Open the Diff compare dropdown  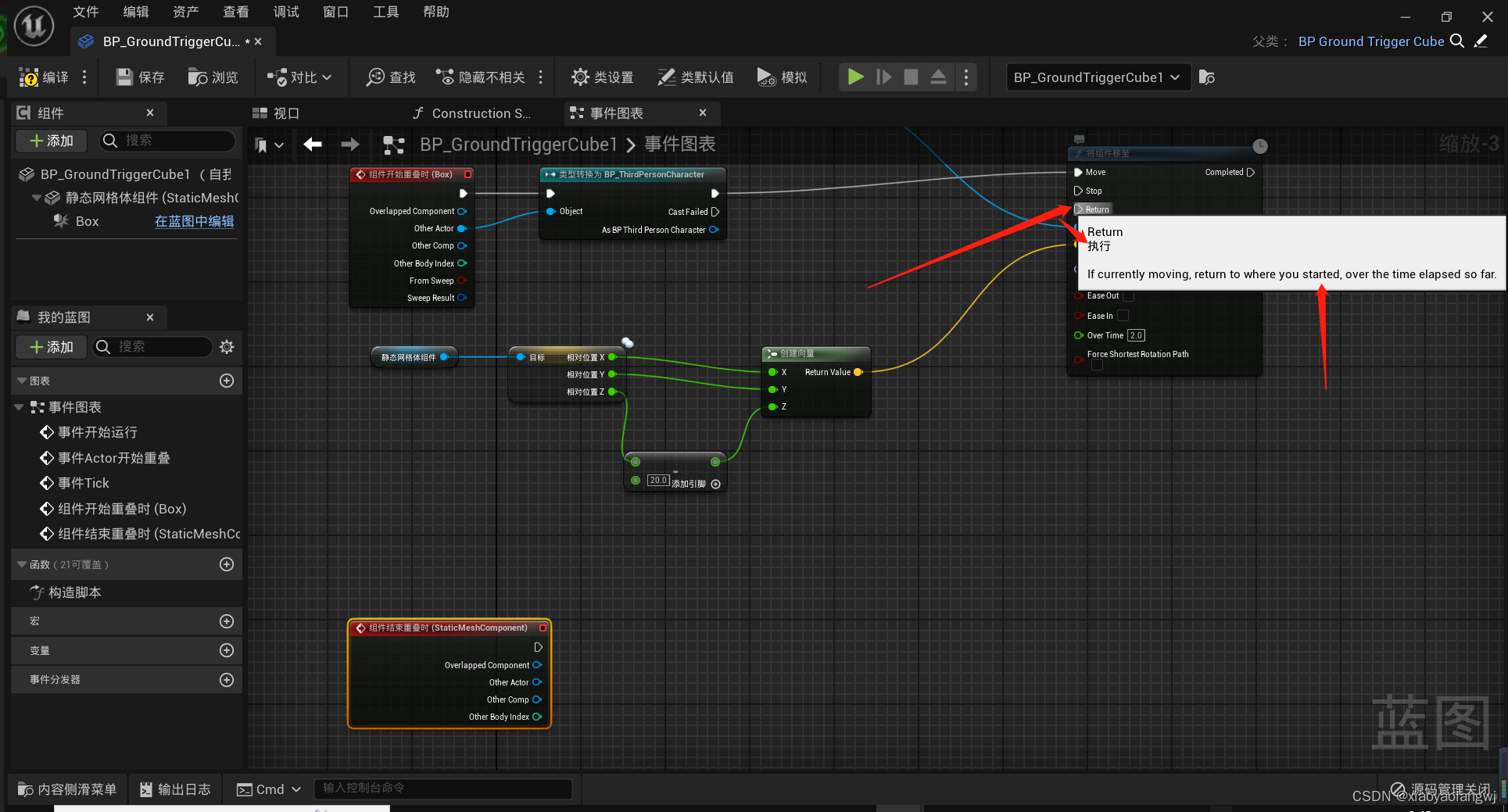click(x=299, y=77)
